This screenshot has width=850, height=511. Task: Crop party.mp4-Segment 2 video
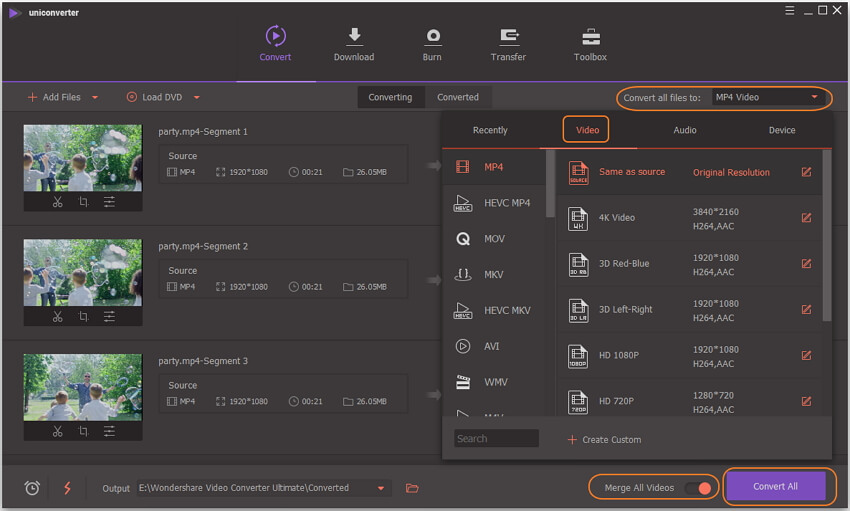click(83, 316)
